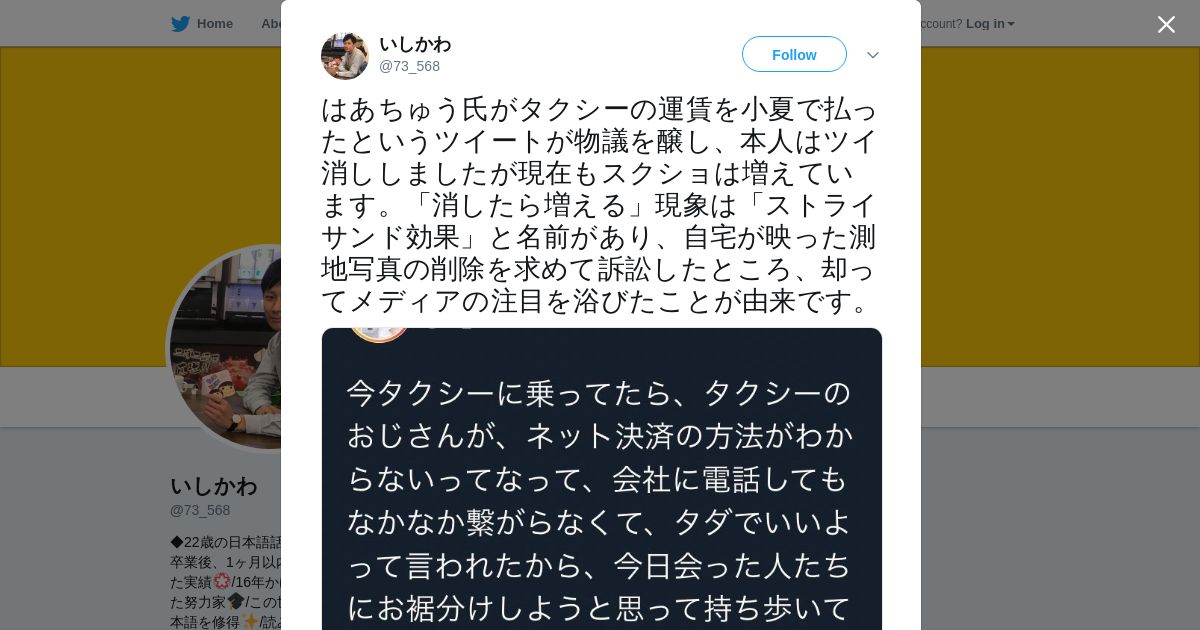Click the Twitter bird icon
Screen dimensions: 1200x630
pos(180,24)
